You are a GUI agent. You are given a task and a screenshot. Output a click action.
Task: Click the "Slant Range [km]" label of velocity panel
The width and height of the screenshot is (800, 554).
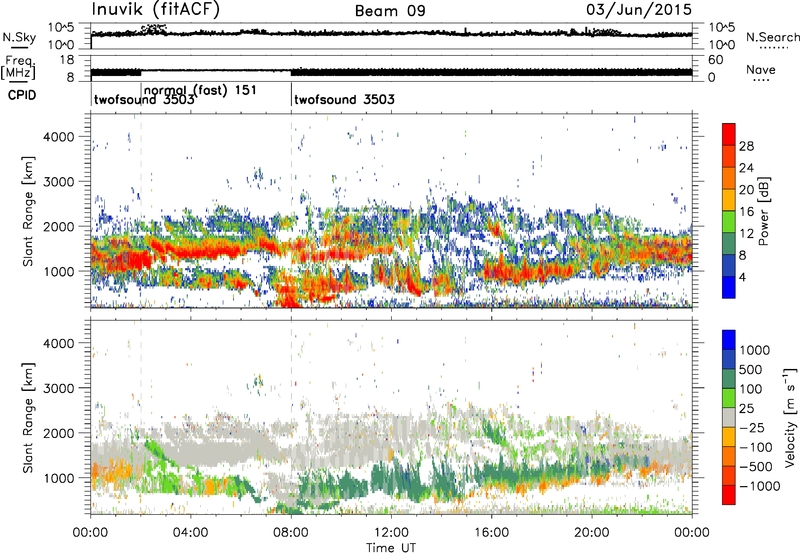28,418
